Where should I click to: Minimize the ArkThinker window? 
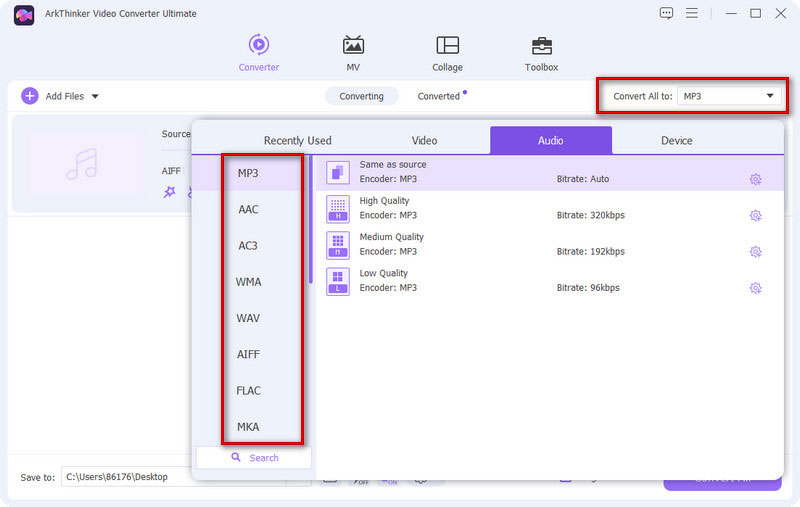point(731,14)
